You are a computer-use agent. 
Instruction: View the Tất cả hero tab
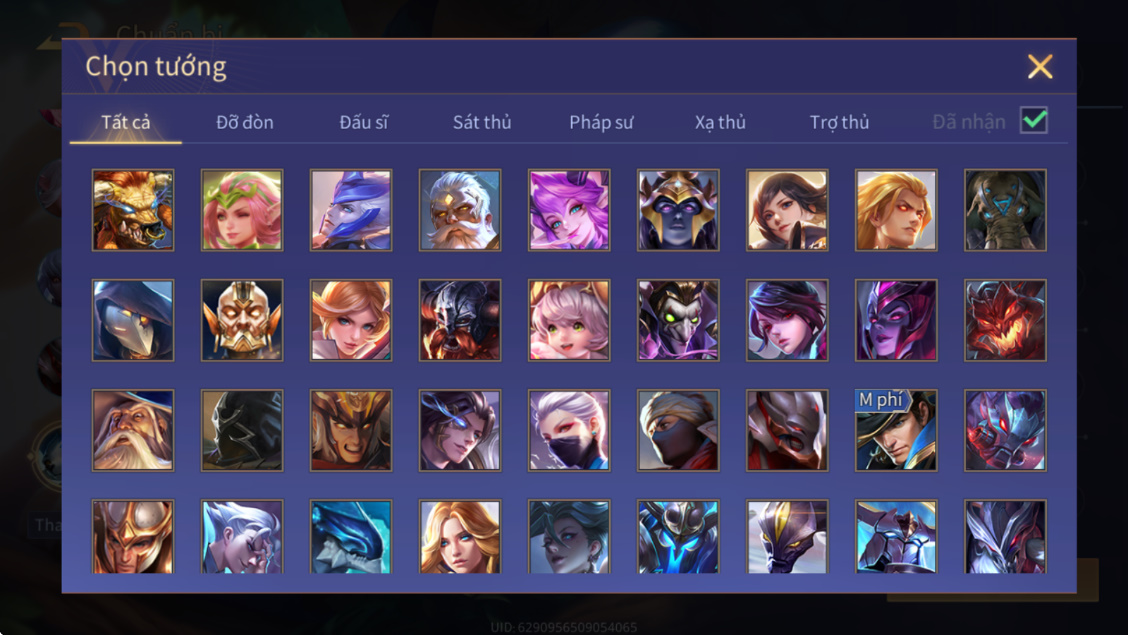(126, 122)
